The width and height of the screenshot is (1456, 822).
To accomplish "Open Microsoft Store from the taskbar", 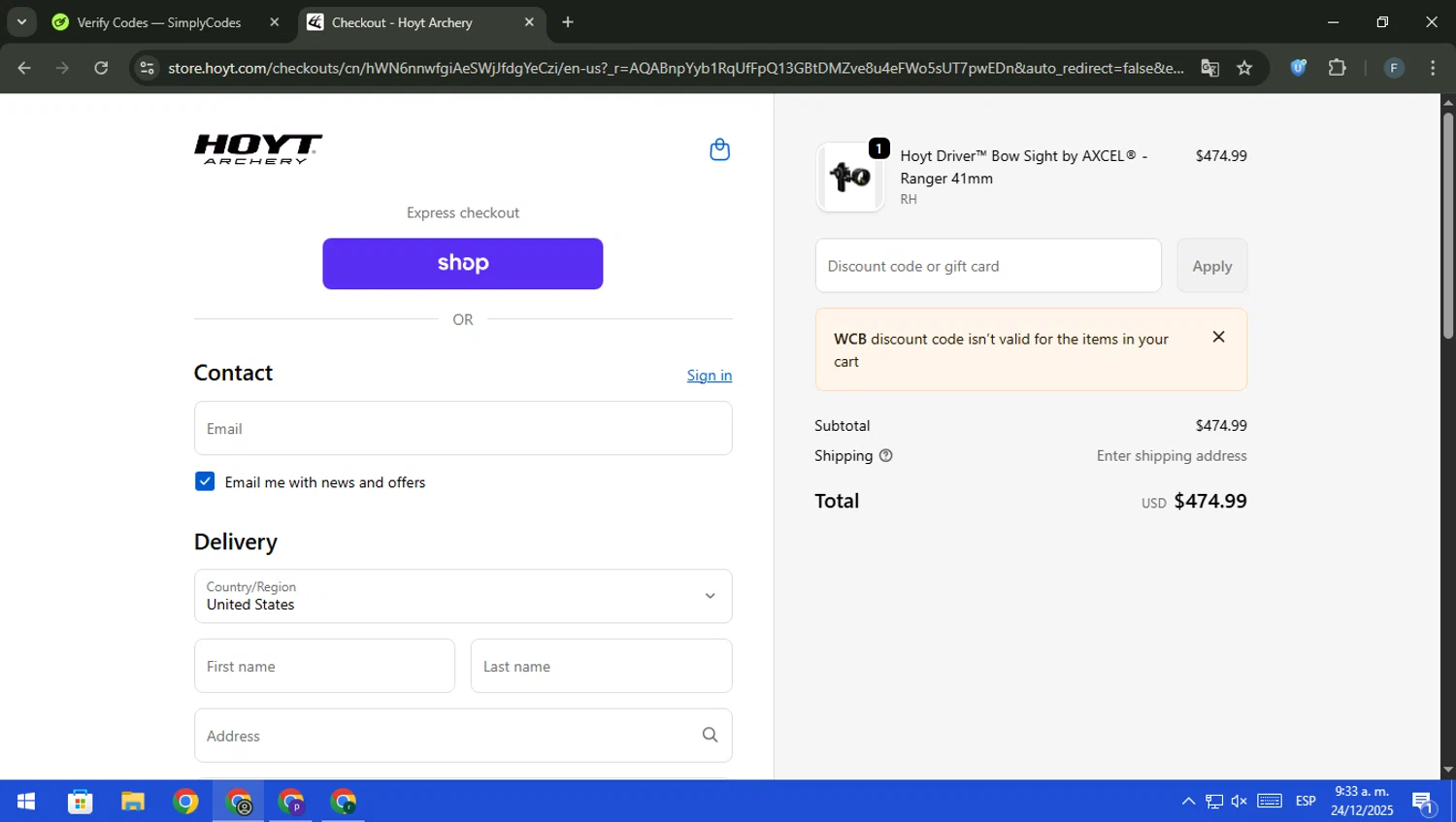I will pyautogui.click(x=81, y=802).
